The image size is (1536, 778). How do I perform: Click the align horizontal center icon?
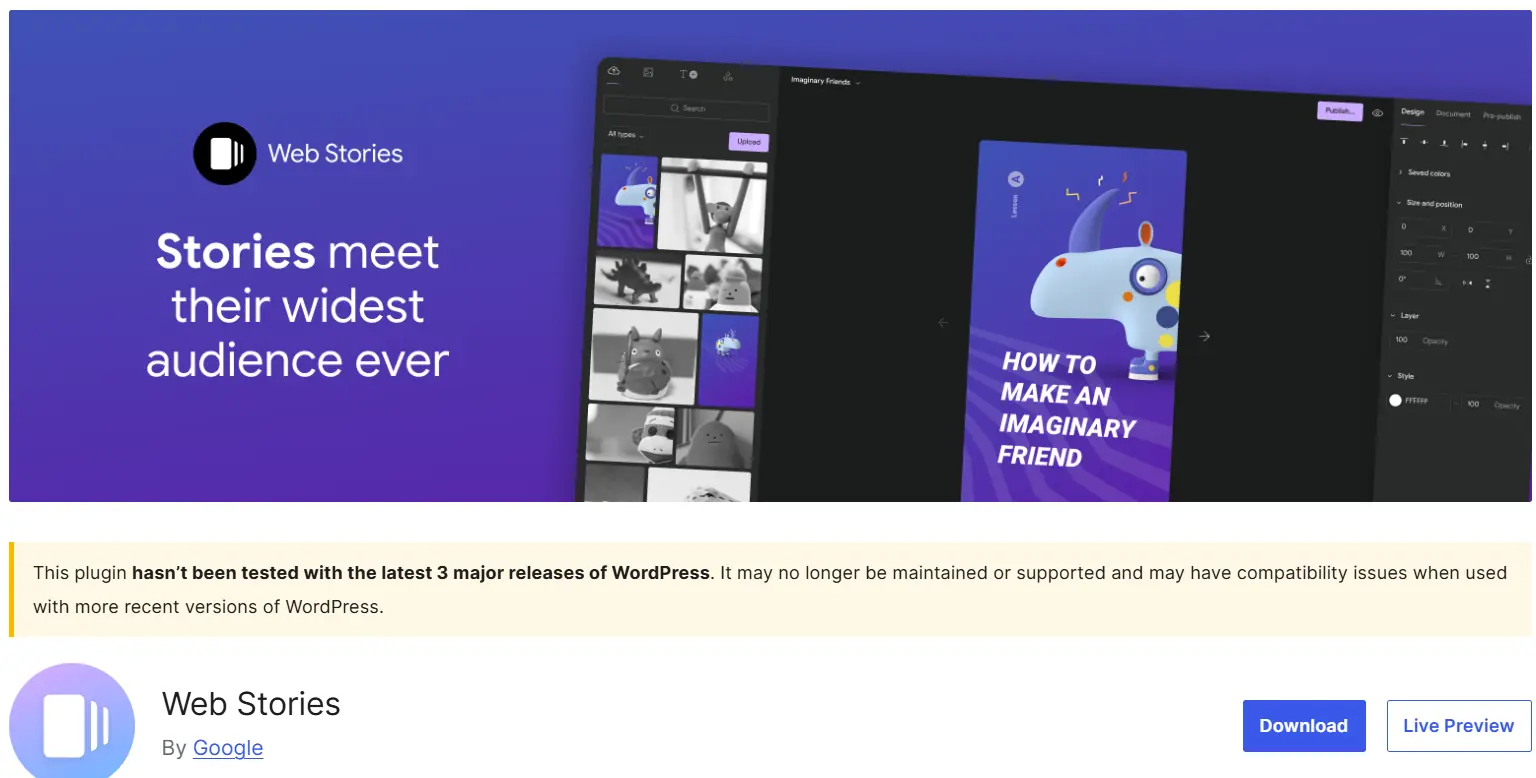click(x=1484, y=146)
